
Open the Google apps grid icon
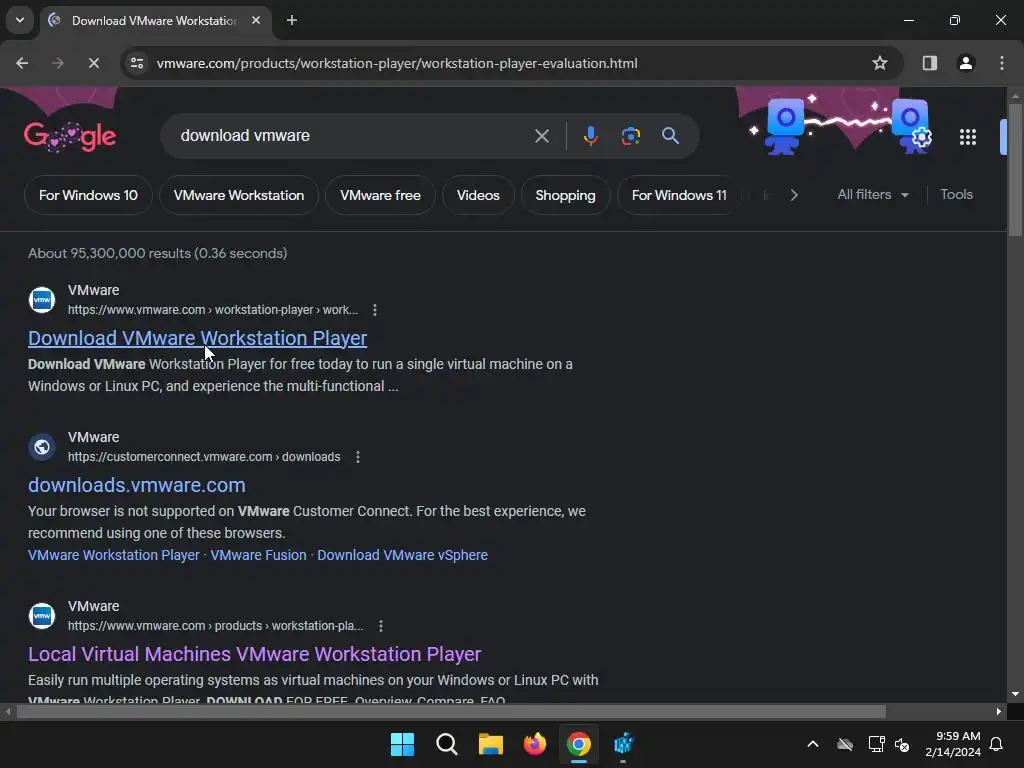[x=967, y=136]
